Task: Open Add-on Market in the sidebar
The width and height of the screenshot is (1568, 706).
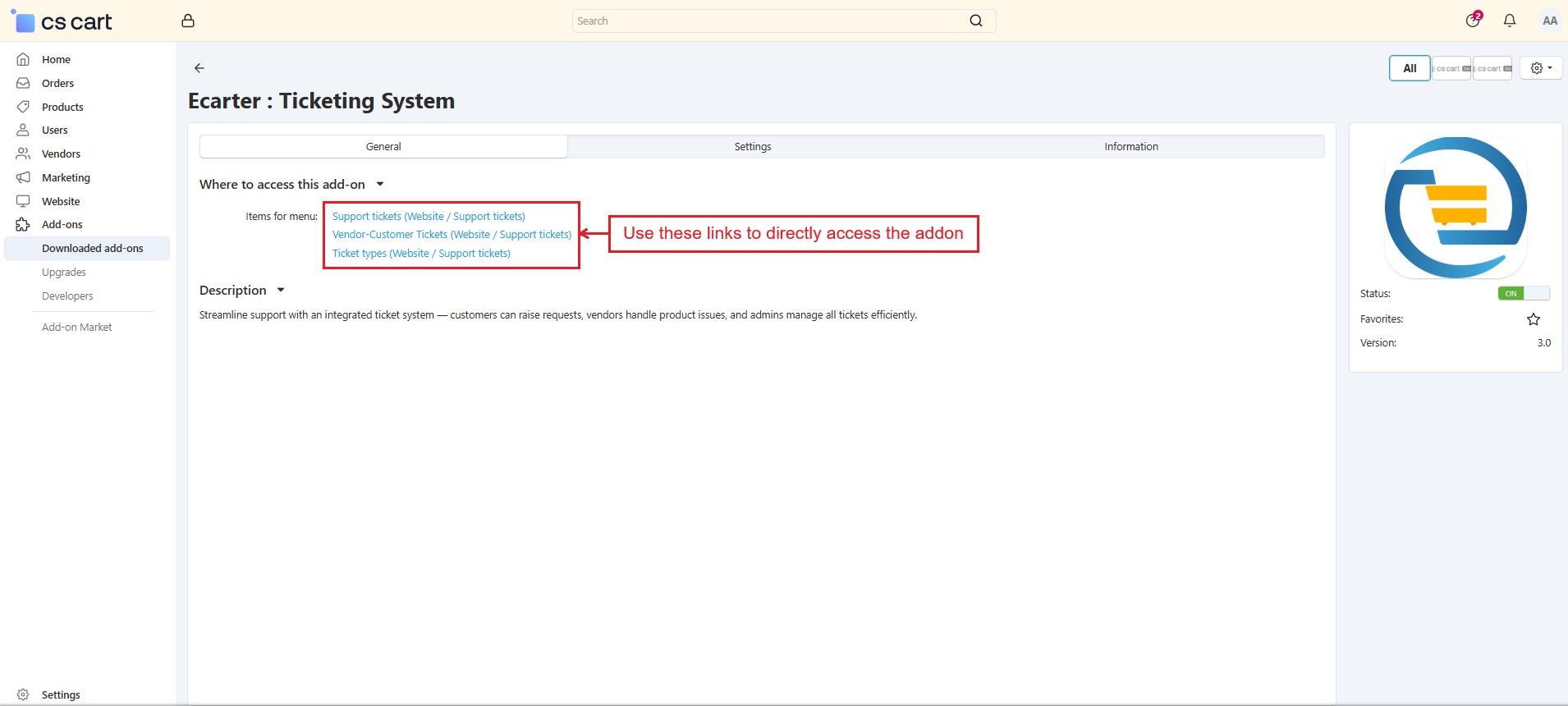Action: pyautogui.click(x=76, y=328)
